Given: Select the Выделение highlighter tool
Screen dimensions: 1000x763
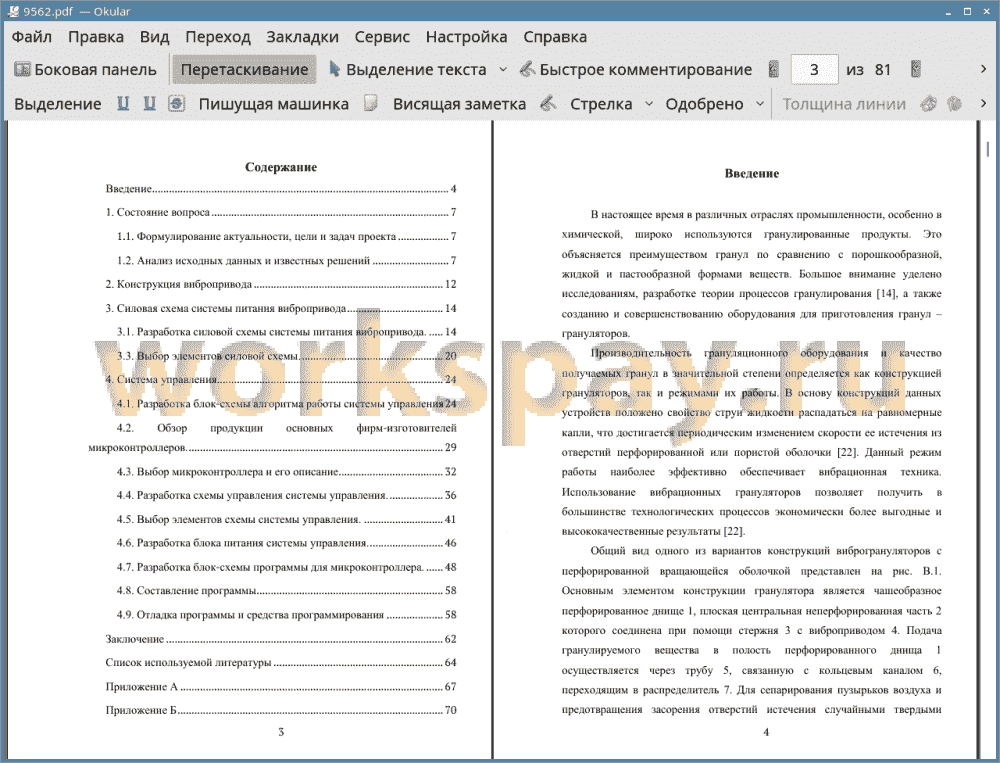Looking at the screenshot, I should click(x=57, y=104).
